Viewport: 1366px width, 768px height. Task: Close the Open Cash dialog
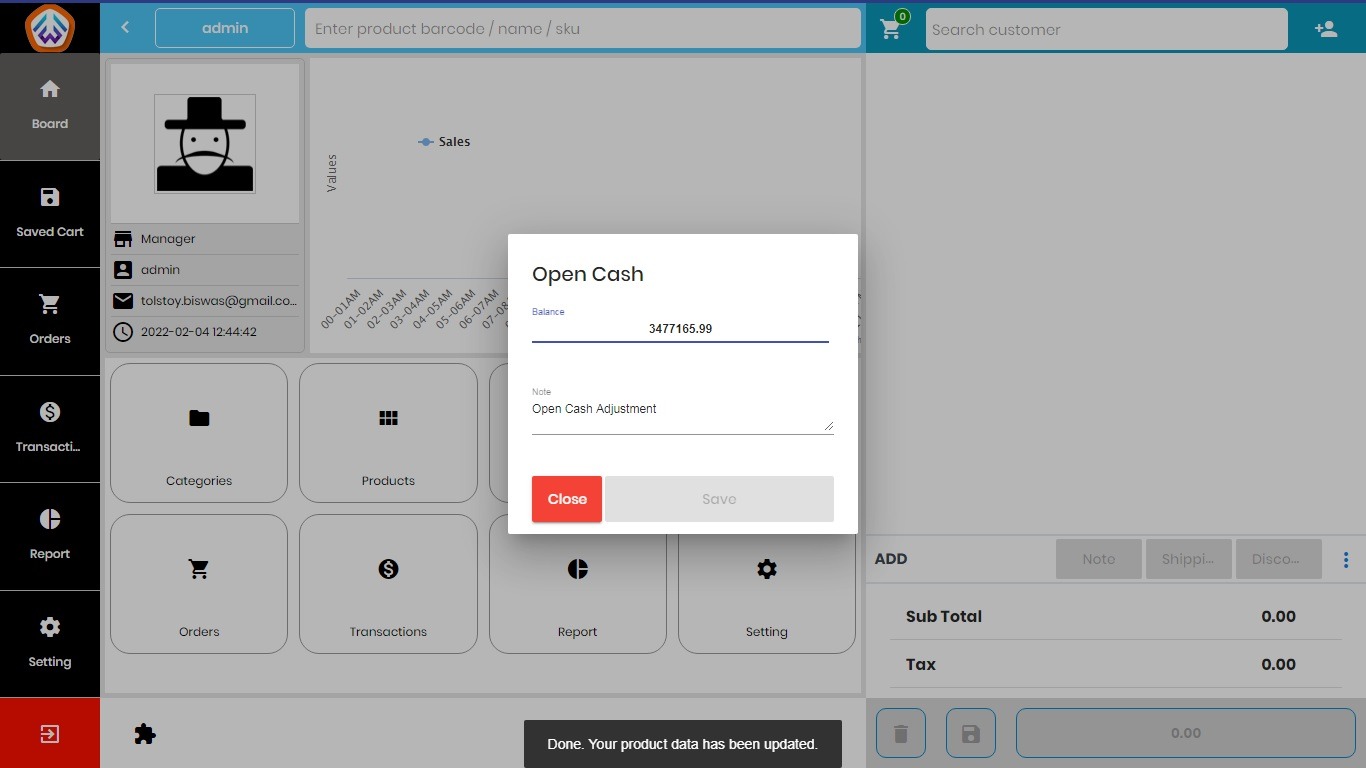click(x=566, y=499)
